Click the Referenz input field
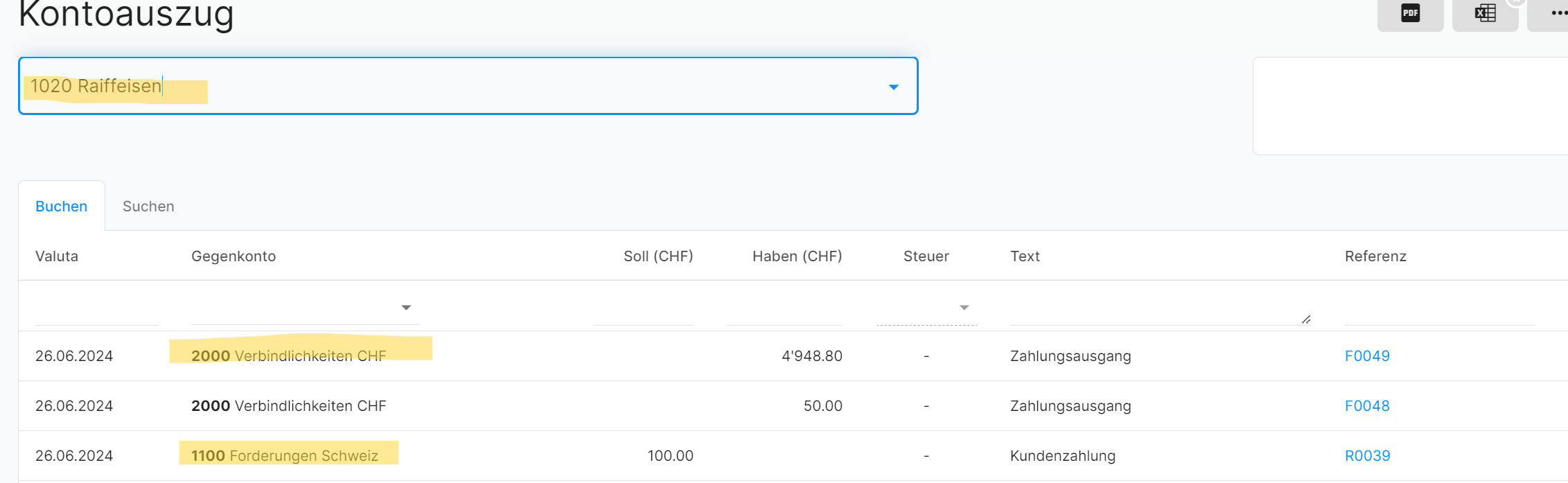The image size is (1568, 483). 1440,308
